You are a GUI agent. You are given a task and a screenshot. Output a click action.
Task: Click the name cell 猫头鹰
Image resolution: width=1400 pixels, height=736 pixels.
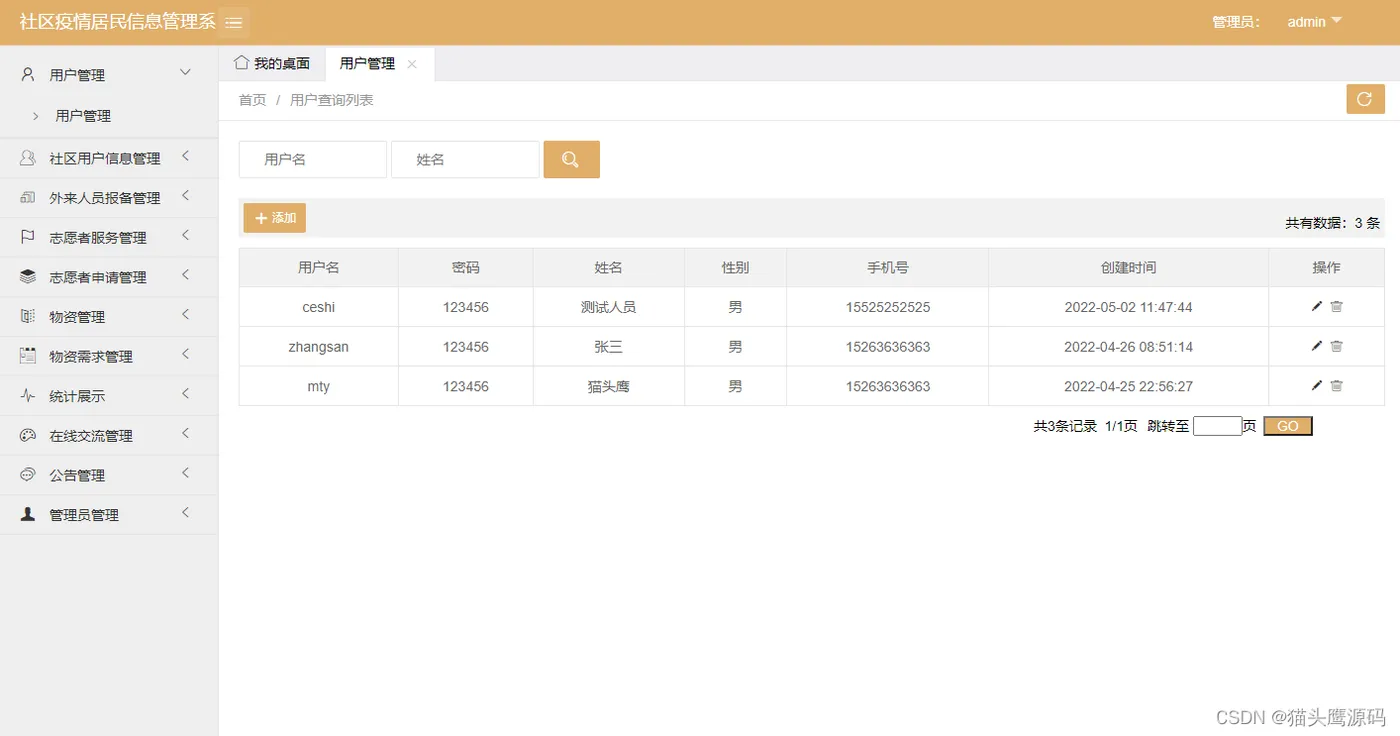pyautogui.click(x=608, y=386)
